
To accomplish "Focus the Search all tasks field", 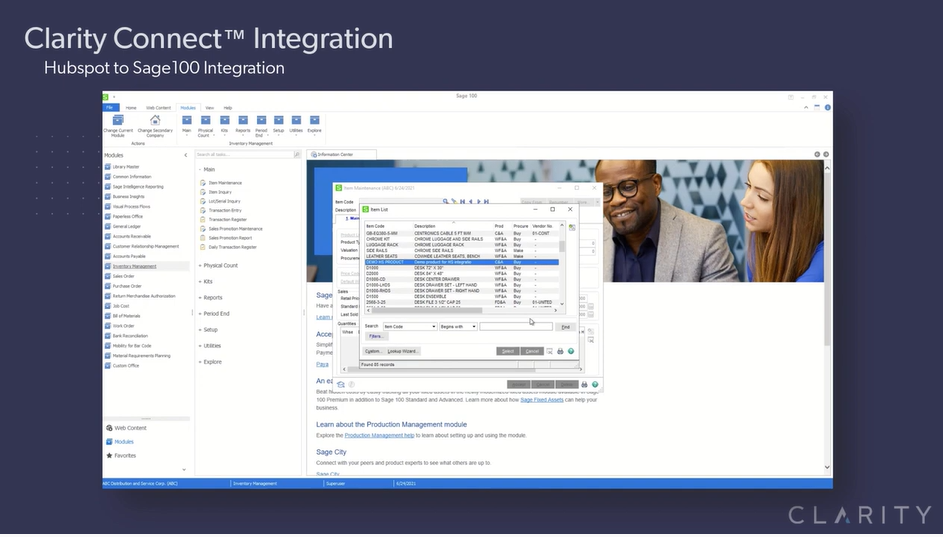I will click(x=244, y=155).
